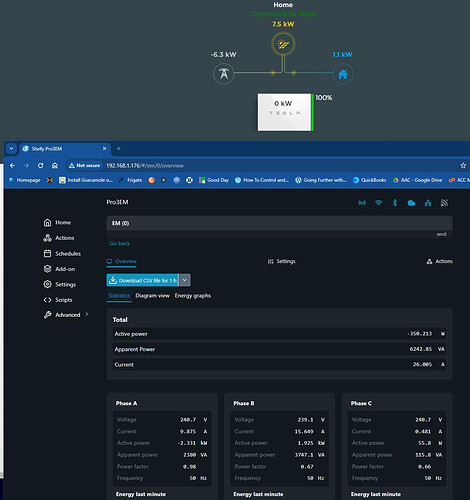Image resolution: width=470 pixels, height=500 pixels.
Task: Click the Bluetooth status icon
Action: (395, 203)
